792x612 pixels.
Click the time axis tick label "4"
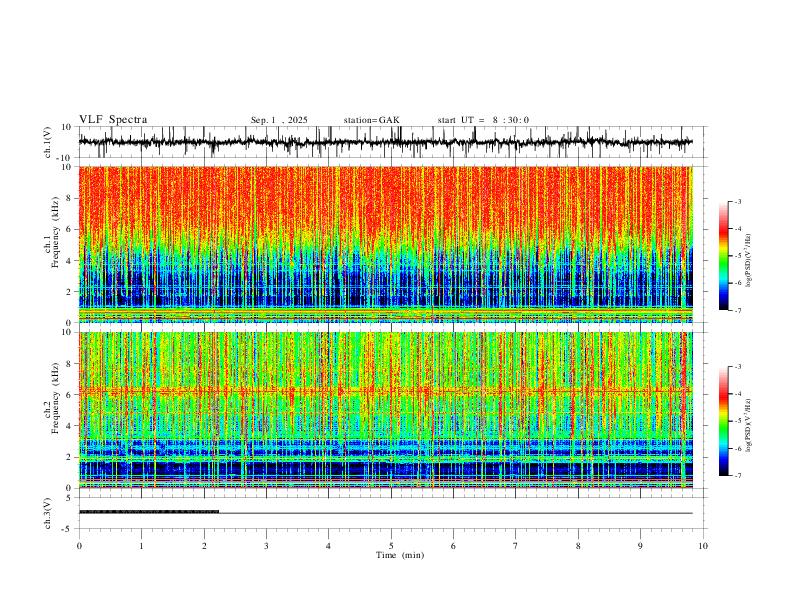pyautogui.click(x=328, y=546)
